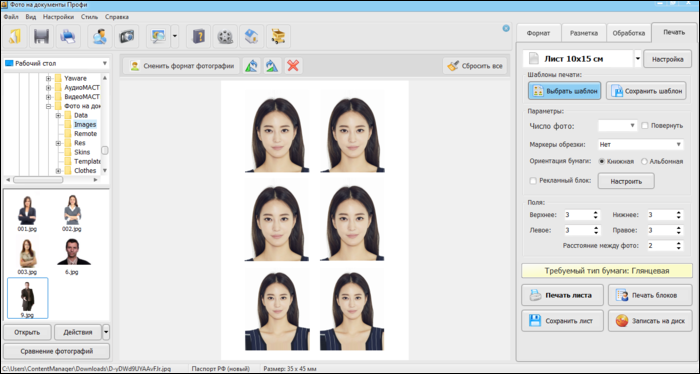Click the printer icon in top toolbar

coord(68,37)
